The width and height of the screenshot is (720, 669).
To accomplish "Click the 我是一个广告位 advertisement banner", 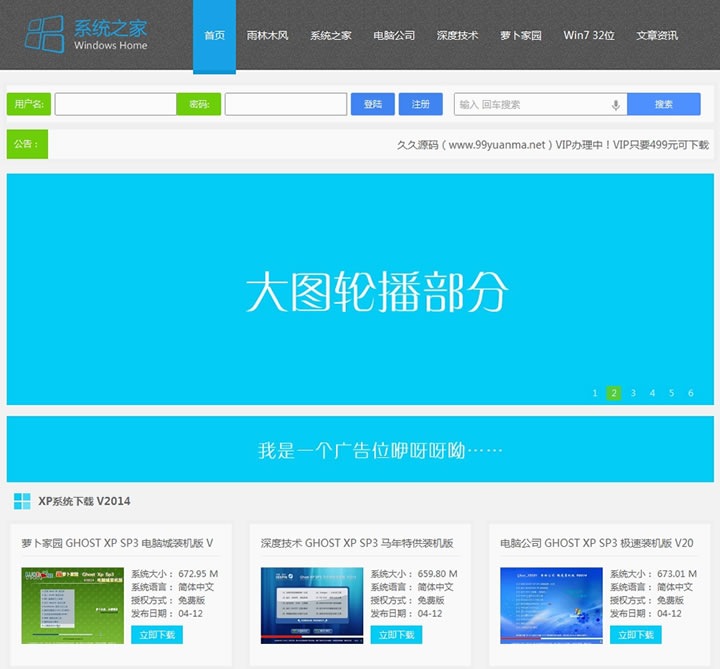I will (x=360, y=449).
